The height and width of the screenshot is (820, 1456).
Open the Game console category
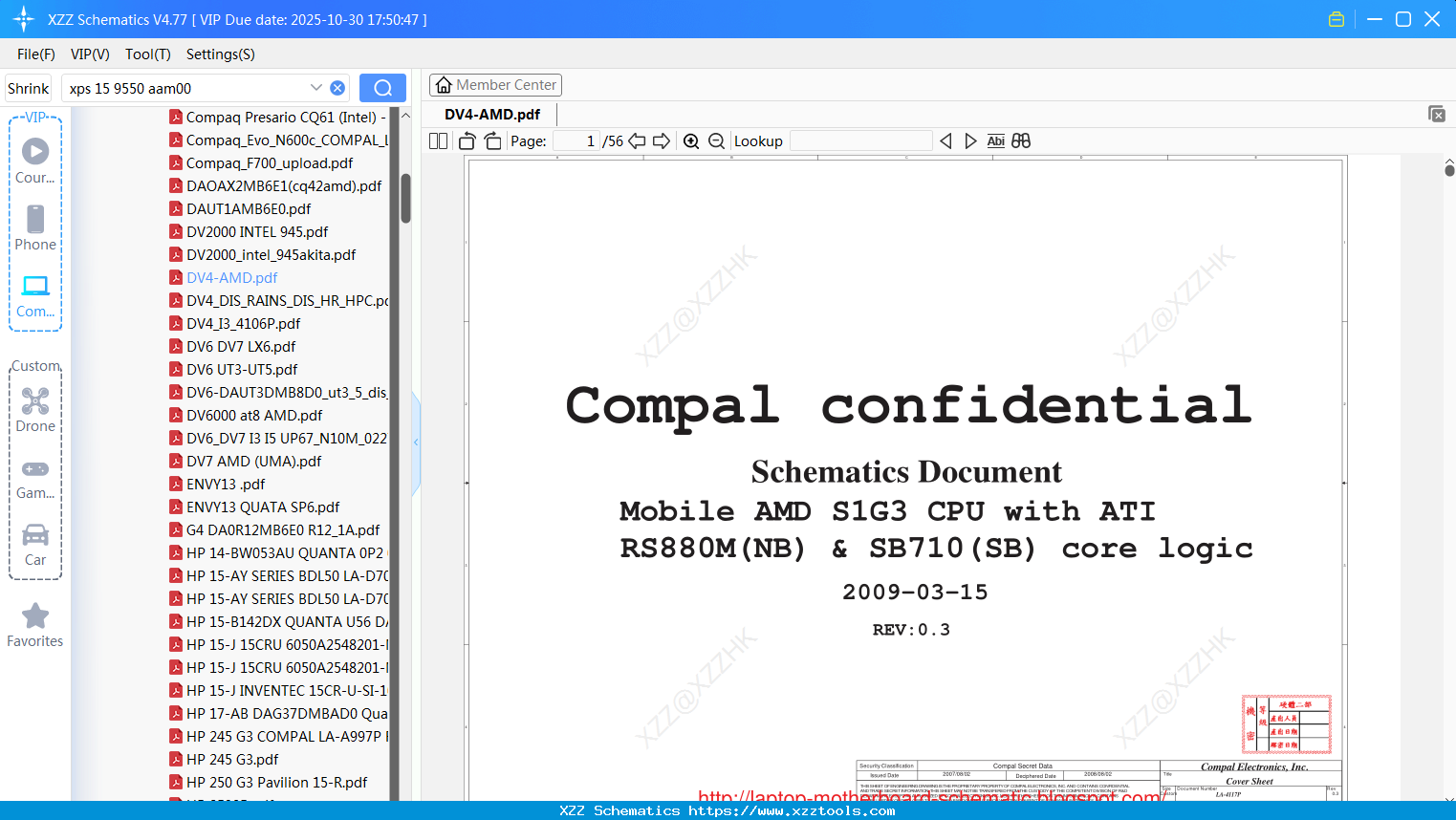pos(35,478)
